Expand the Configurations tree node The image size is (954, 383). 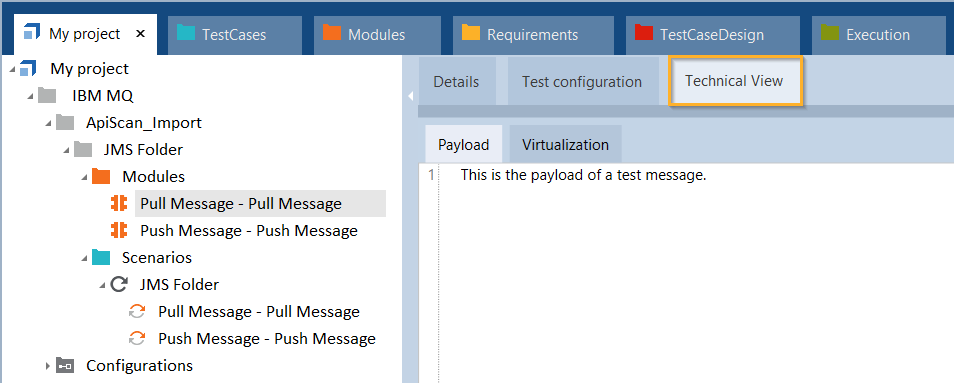pos(48,365)
